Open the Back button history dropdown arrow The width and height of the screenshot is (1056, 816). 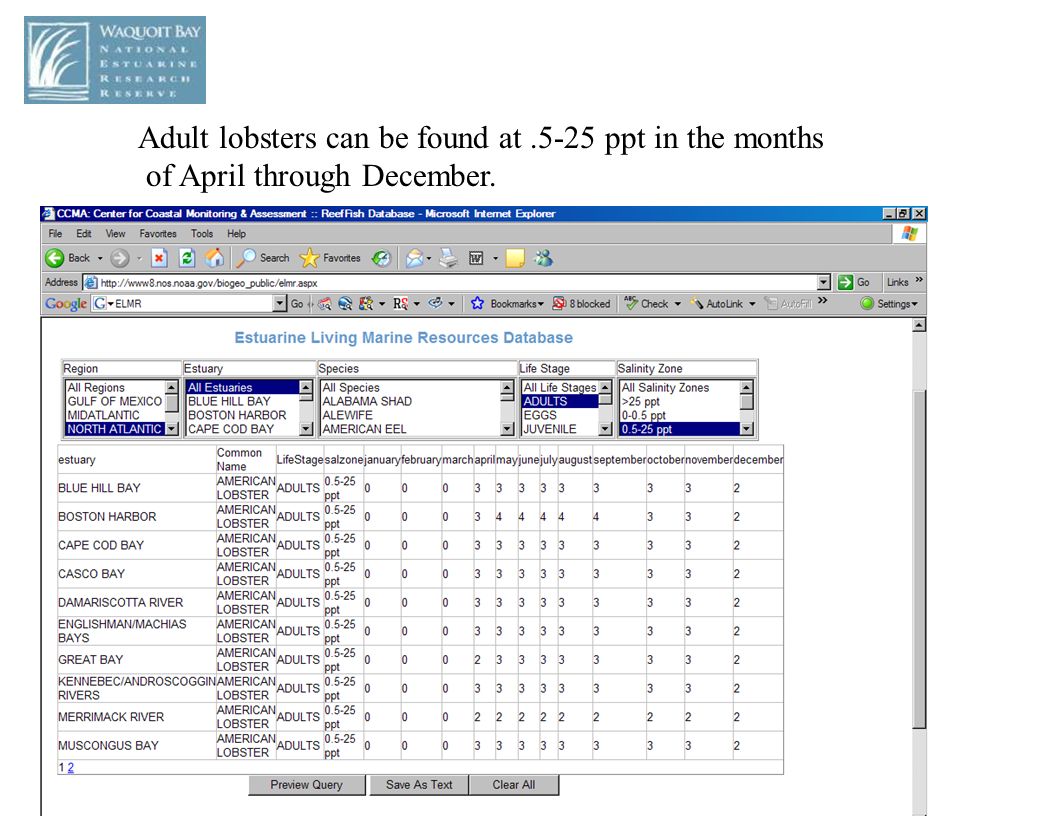[100, 258]
